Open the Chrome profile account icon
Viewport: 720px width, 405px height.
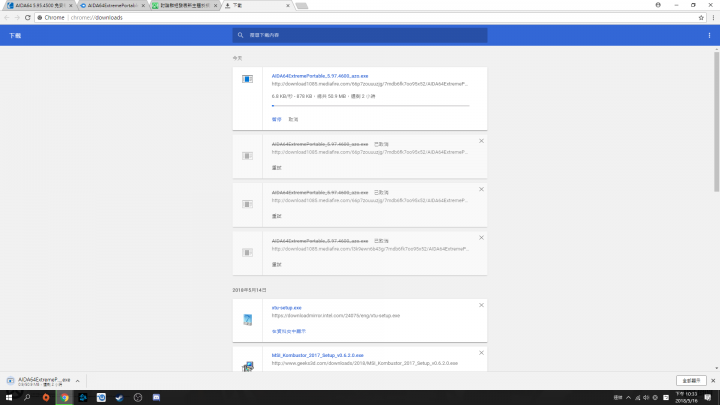pyautogui.click(x=658, y=5)
